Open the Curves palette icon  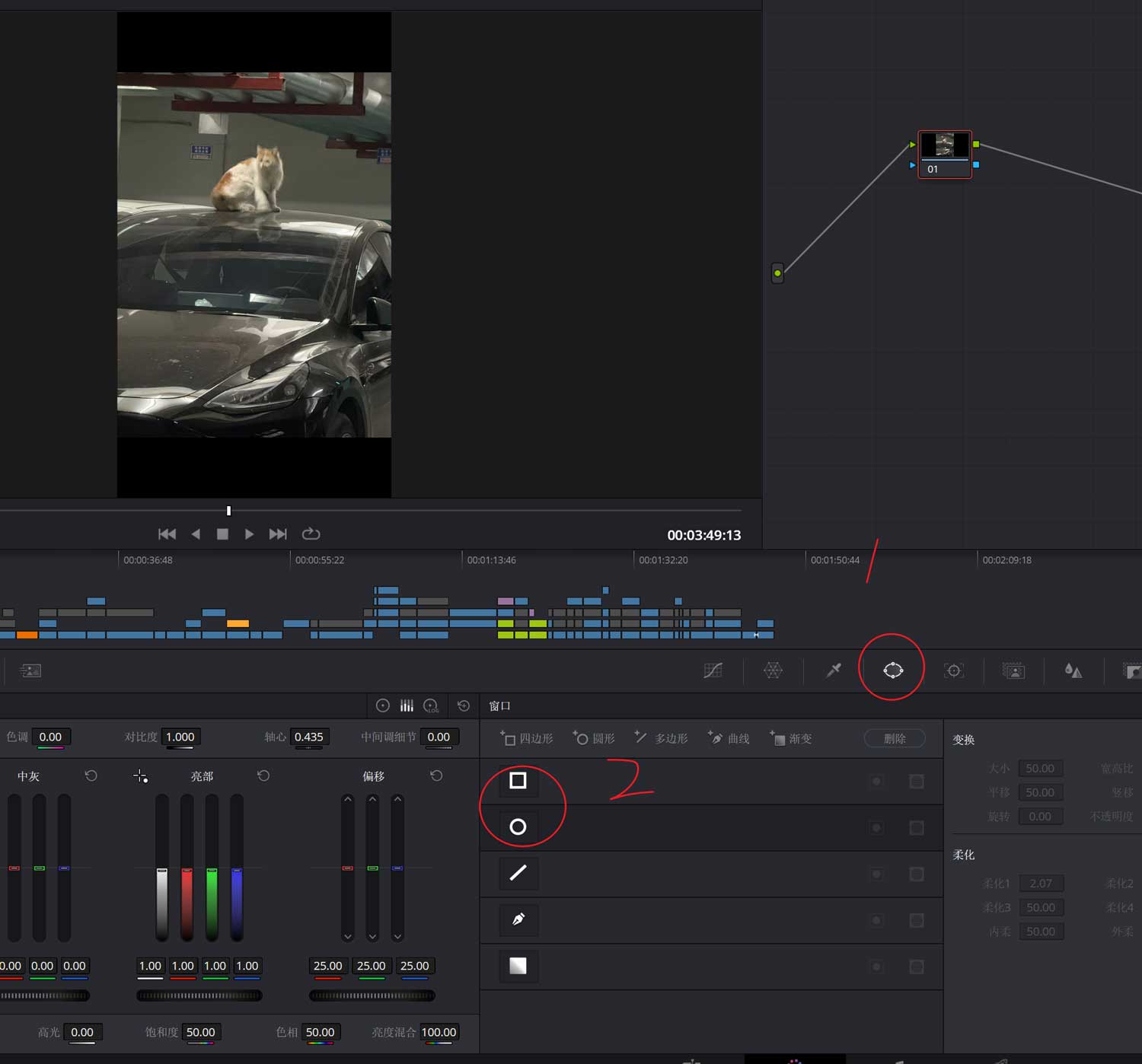[x=713, y=671]
